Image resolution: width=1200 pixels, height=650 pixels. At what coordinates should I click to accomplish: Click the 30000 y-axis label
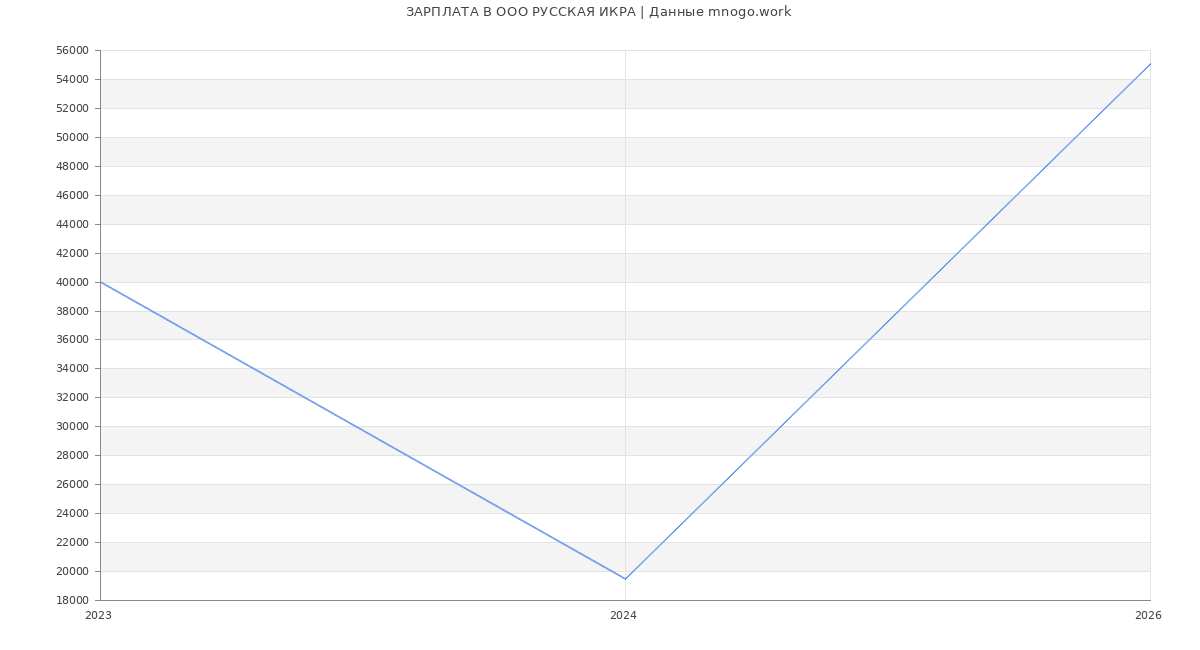tap(73, 427)
